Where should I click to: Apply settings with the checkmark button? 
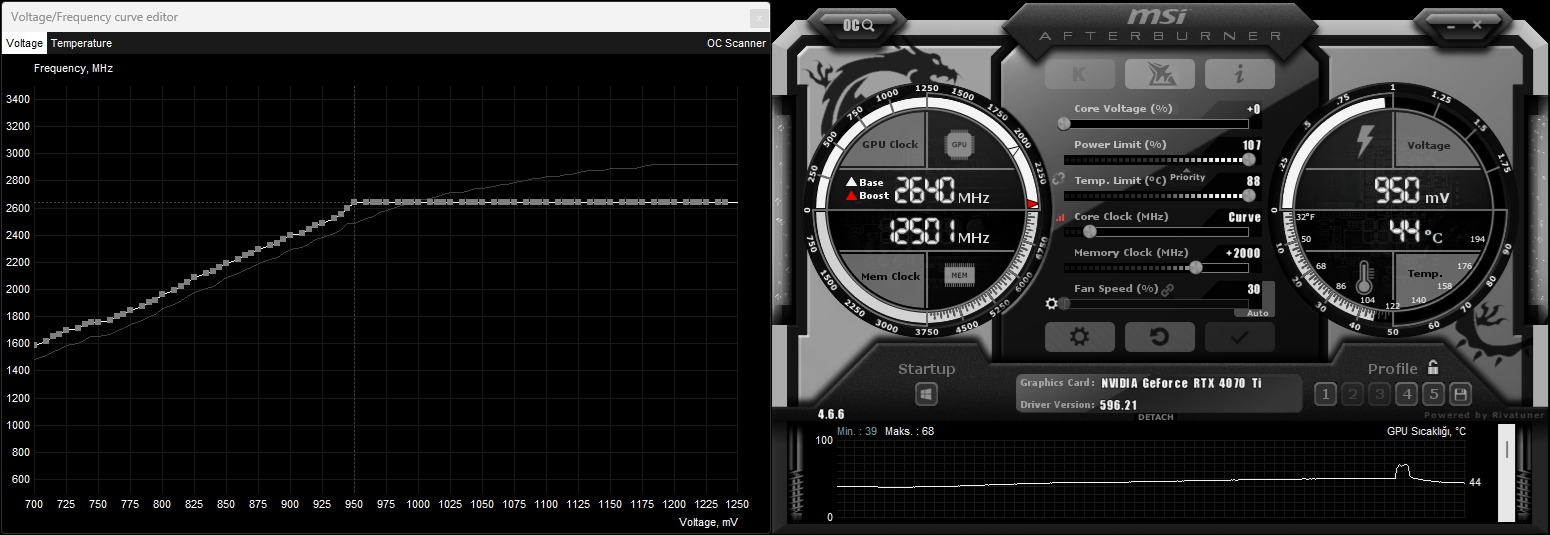point(1239,337)
